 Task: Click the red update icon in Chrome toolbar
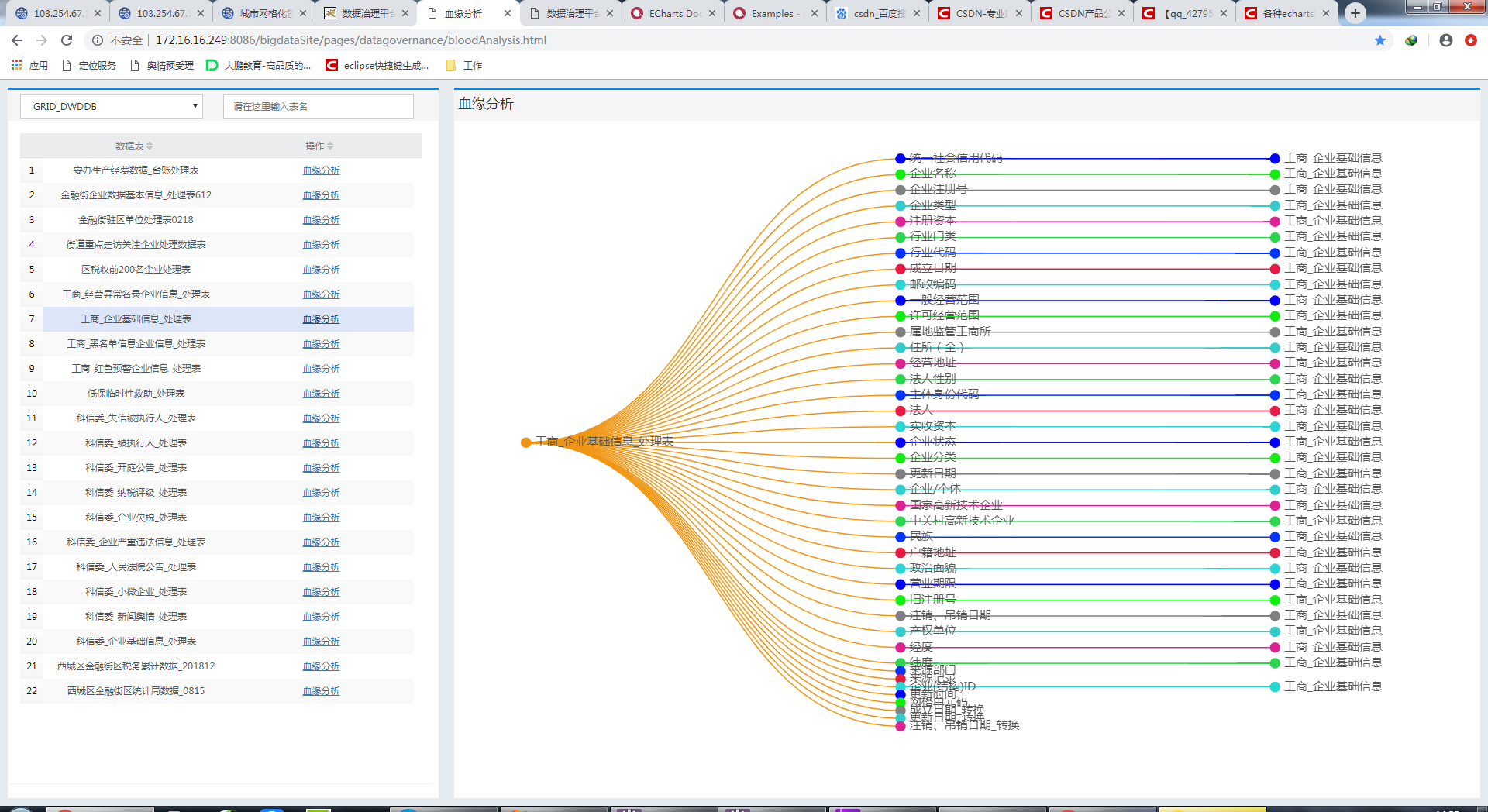click(1471, 40)
